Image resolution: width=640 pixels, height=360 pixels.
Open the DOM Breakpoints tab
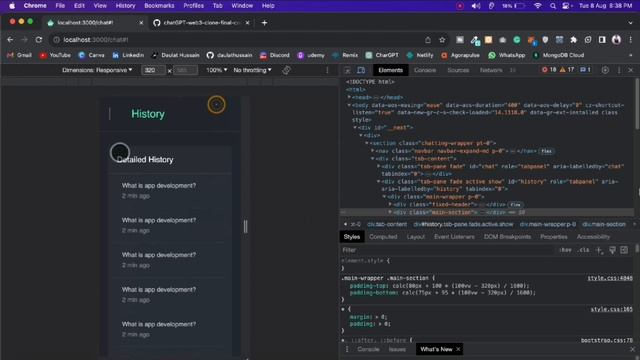507,237
